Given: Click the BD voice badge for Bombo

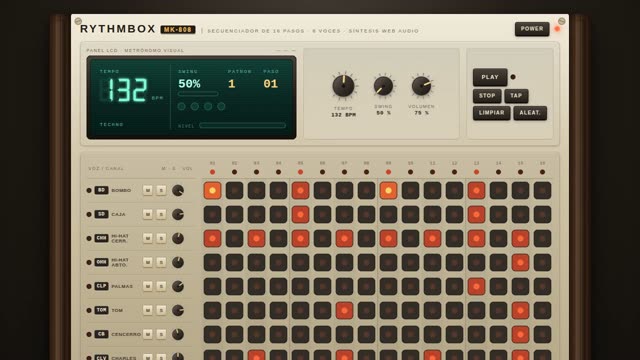Looking at the screenshot, I should coord(102,190).
